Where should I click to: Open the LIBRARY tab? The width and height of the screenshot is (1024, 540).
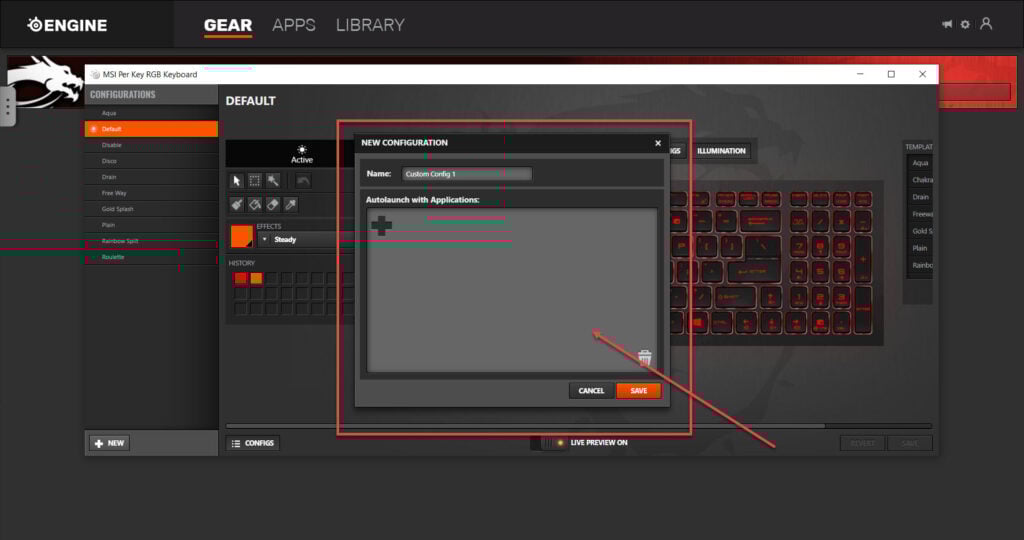[370, 25]
